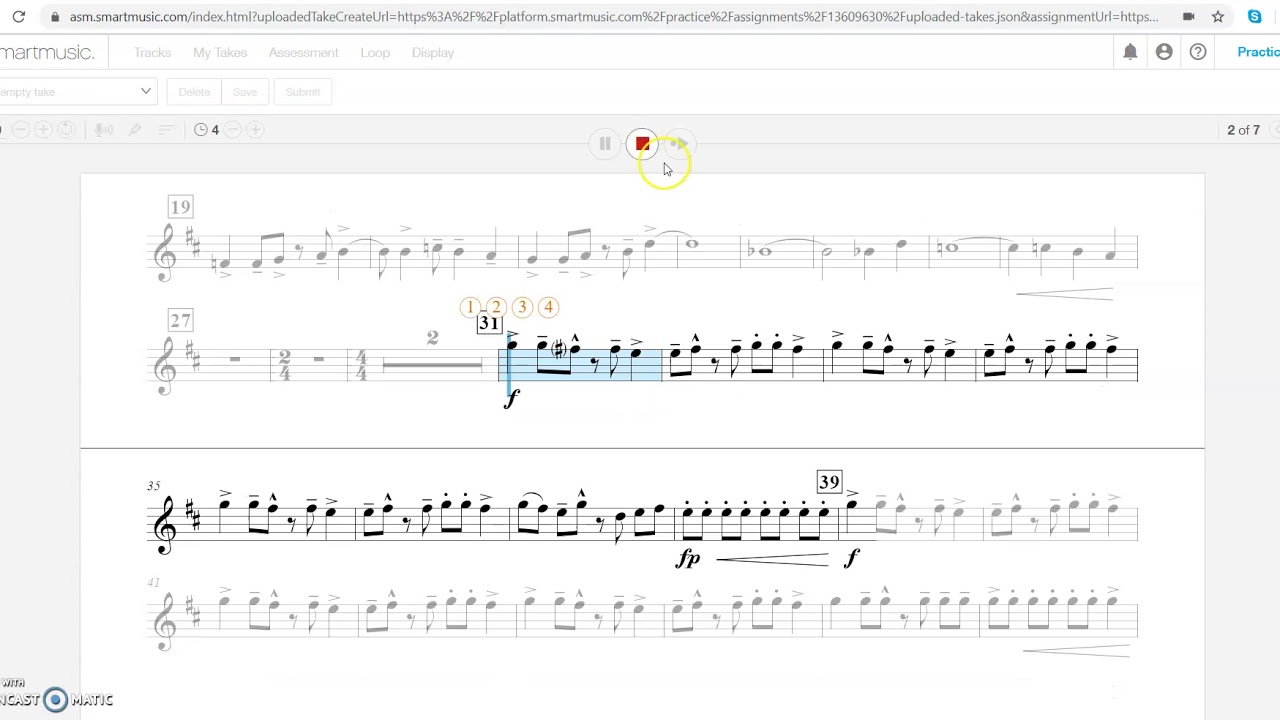
Task: Click the Delete take button
Action: 194,92
